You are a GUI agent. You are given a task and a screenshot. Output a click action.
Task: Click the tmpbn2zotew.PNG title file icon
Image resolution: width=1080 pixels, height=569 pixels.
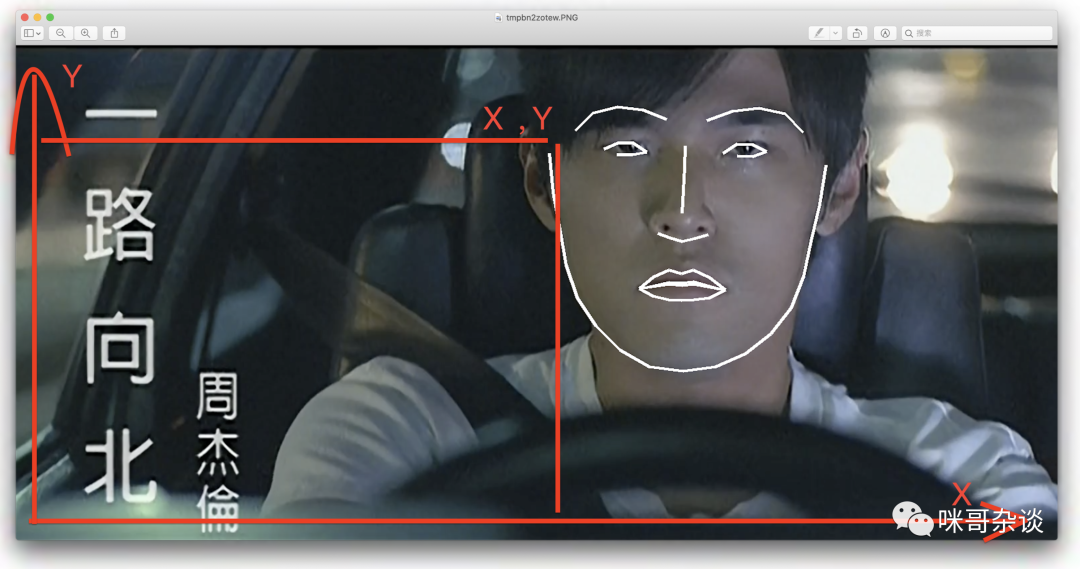click(x=499, y=18)
